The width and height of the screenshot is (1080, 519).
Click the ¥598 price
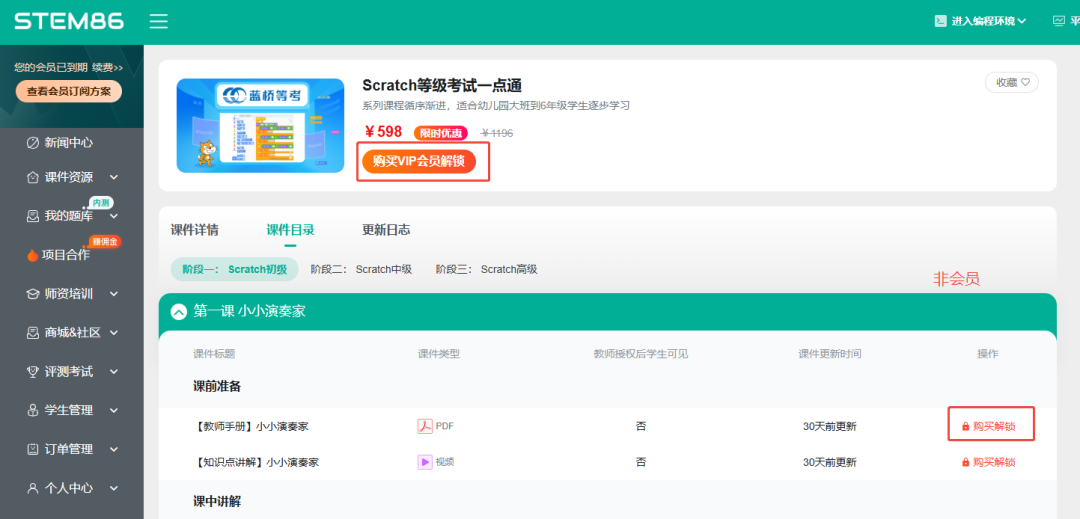click(x=383, y=132)
